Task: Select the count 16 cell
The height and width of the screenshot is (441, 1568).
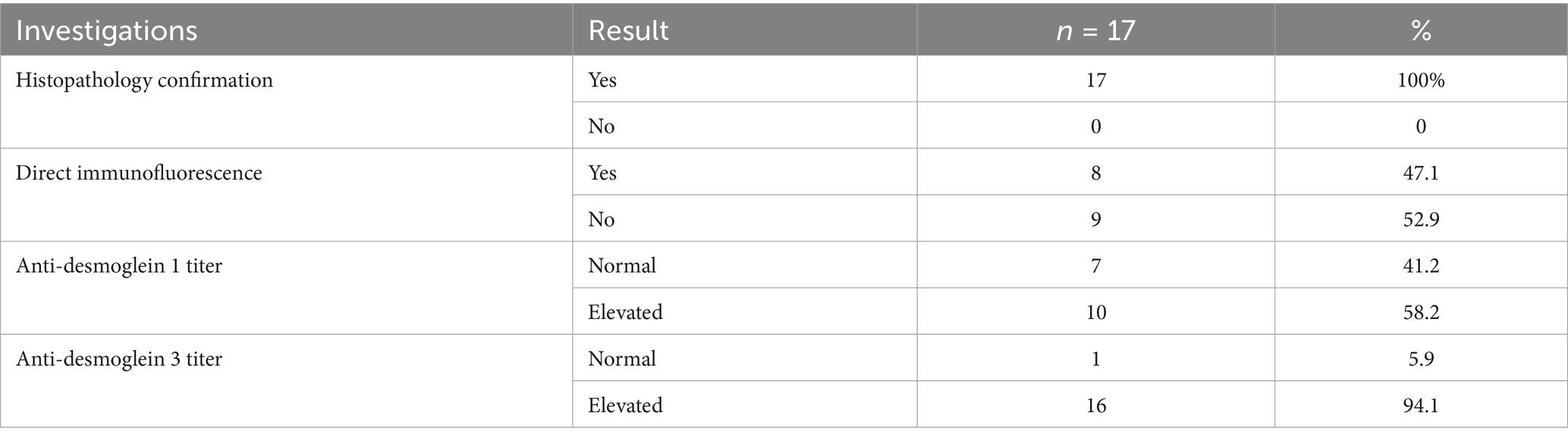Action: pos(1095,405)
